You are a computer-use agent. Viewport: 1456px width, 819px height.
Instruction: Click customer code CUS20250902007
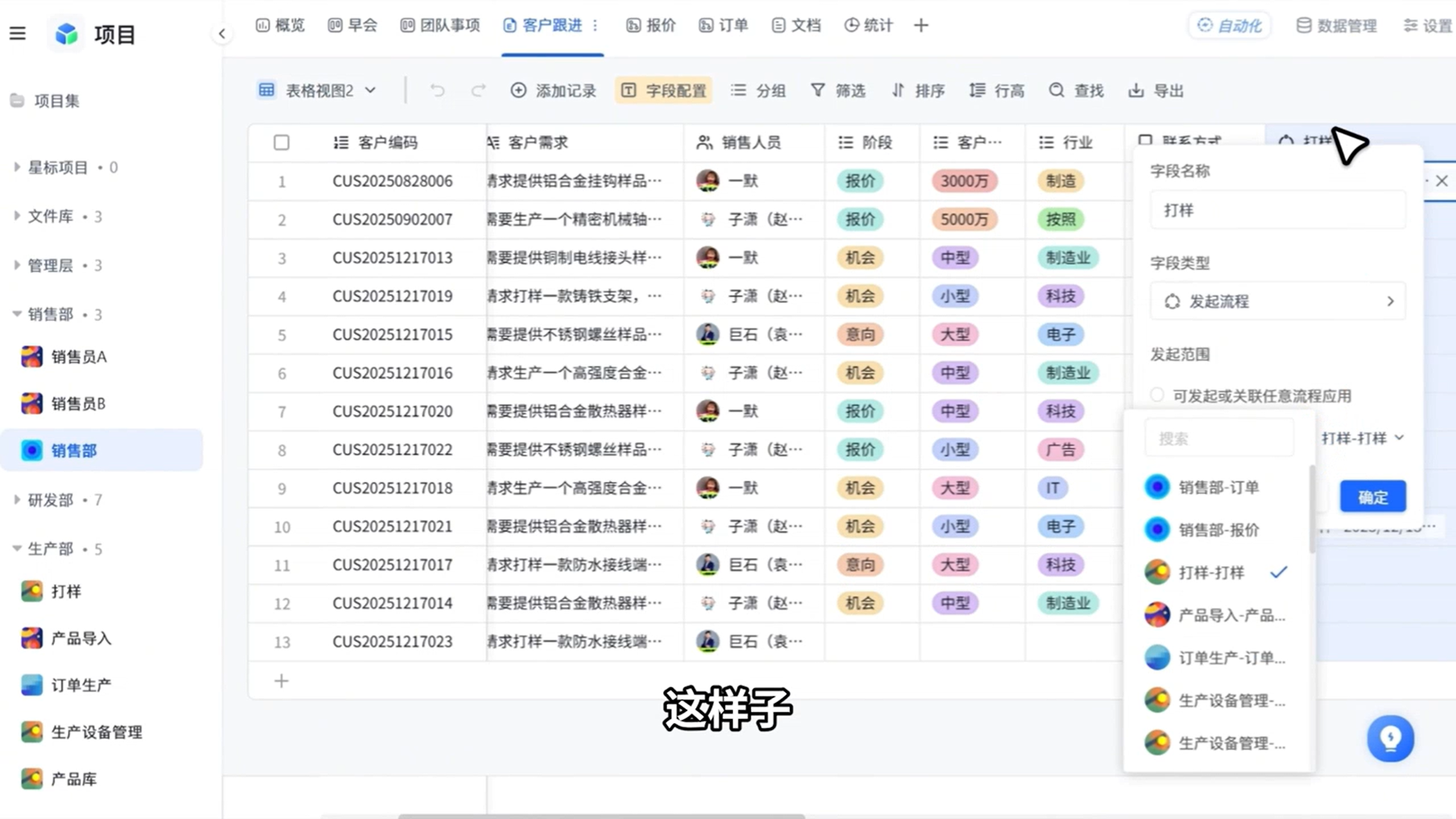tap(393, 220)
